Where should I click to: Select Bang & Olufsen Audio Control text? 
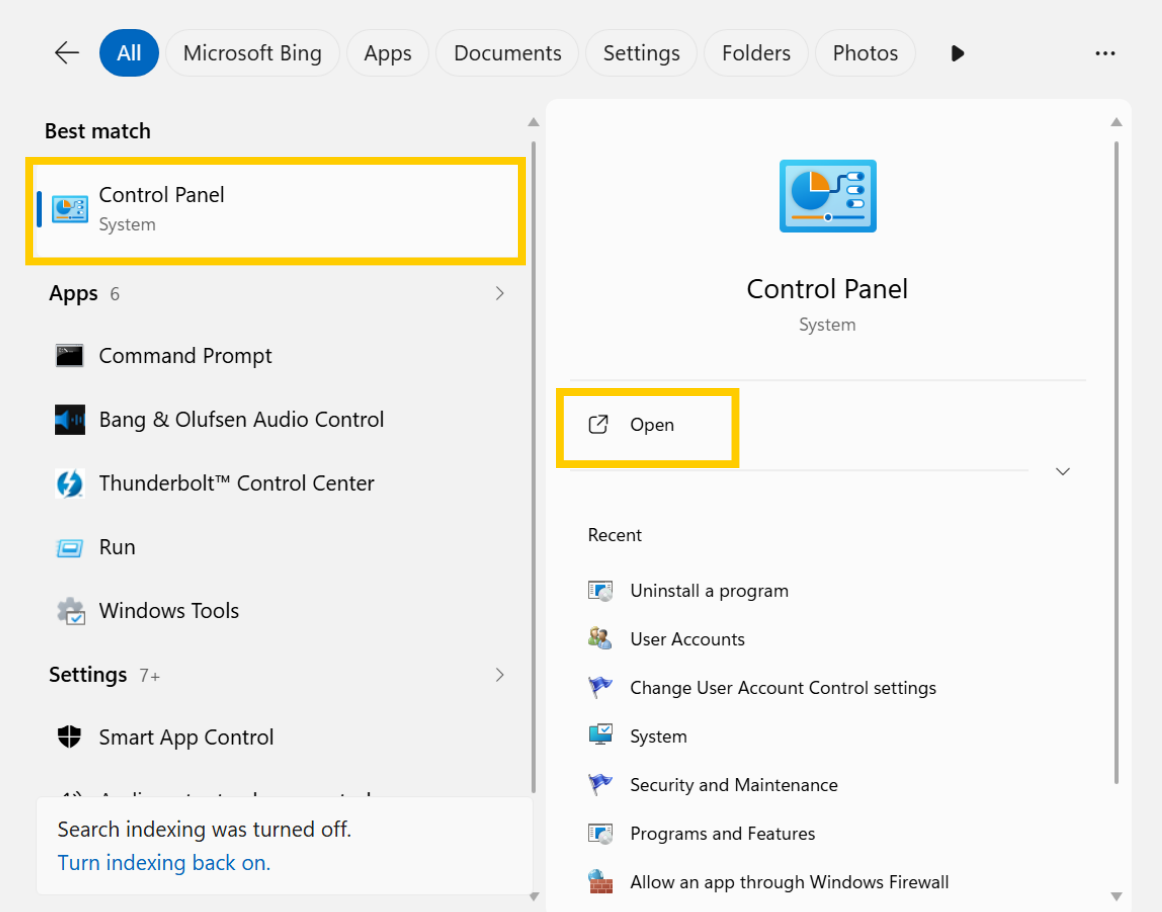tap(242, 419)
